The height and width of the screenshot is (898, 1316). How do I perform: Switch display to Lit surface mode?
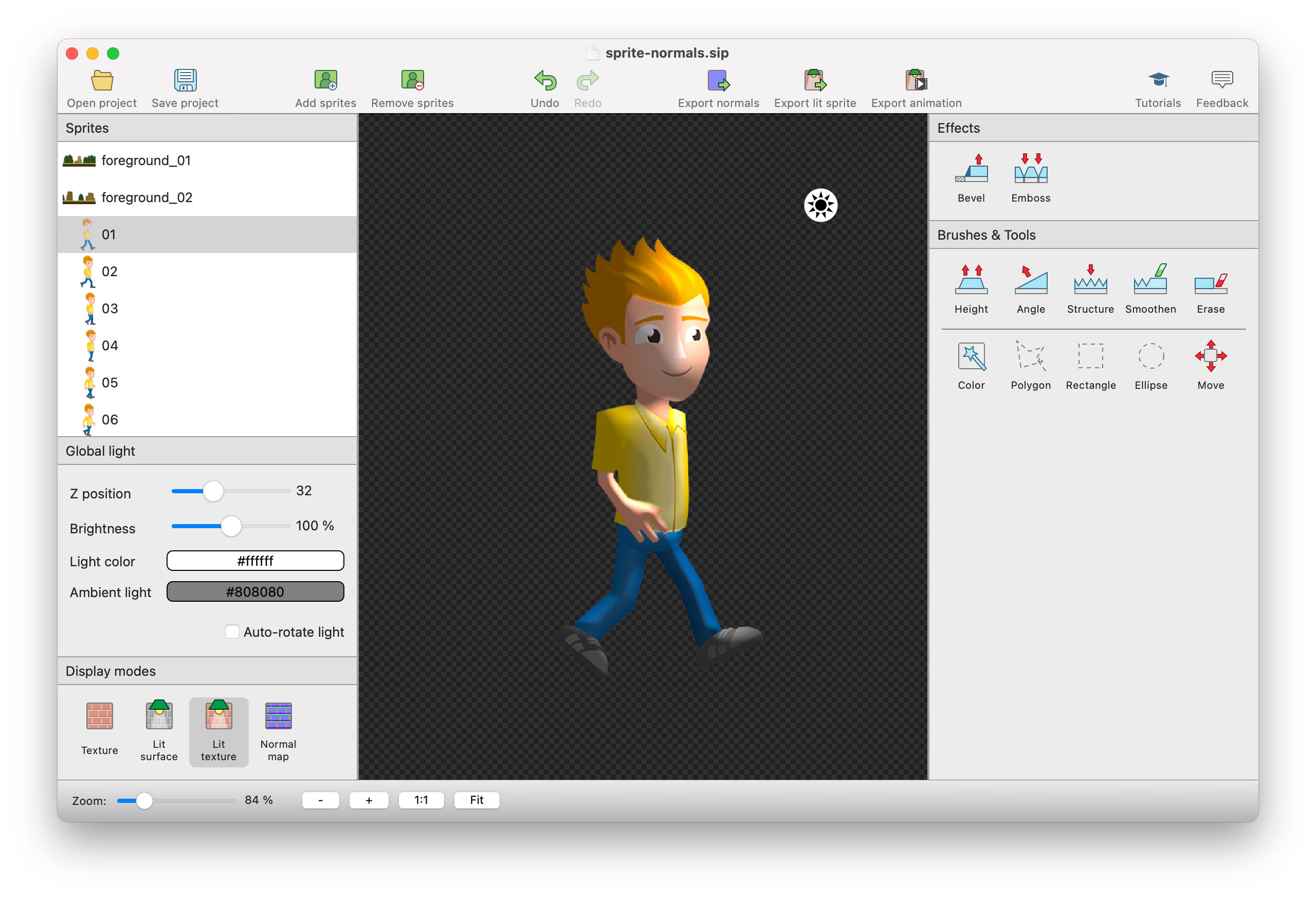(x=159, y=731)
